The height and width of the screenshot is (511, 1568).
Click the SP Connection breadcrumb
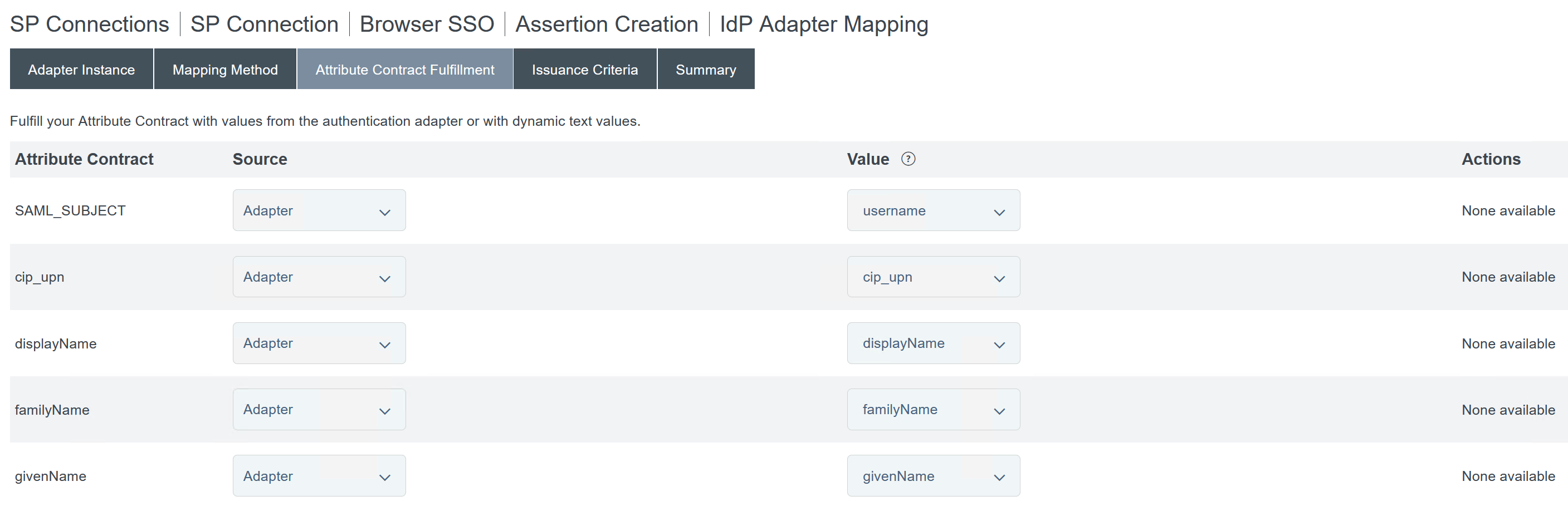click(x=264, y=24)
